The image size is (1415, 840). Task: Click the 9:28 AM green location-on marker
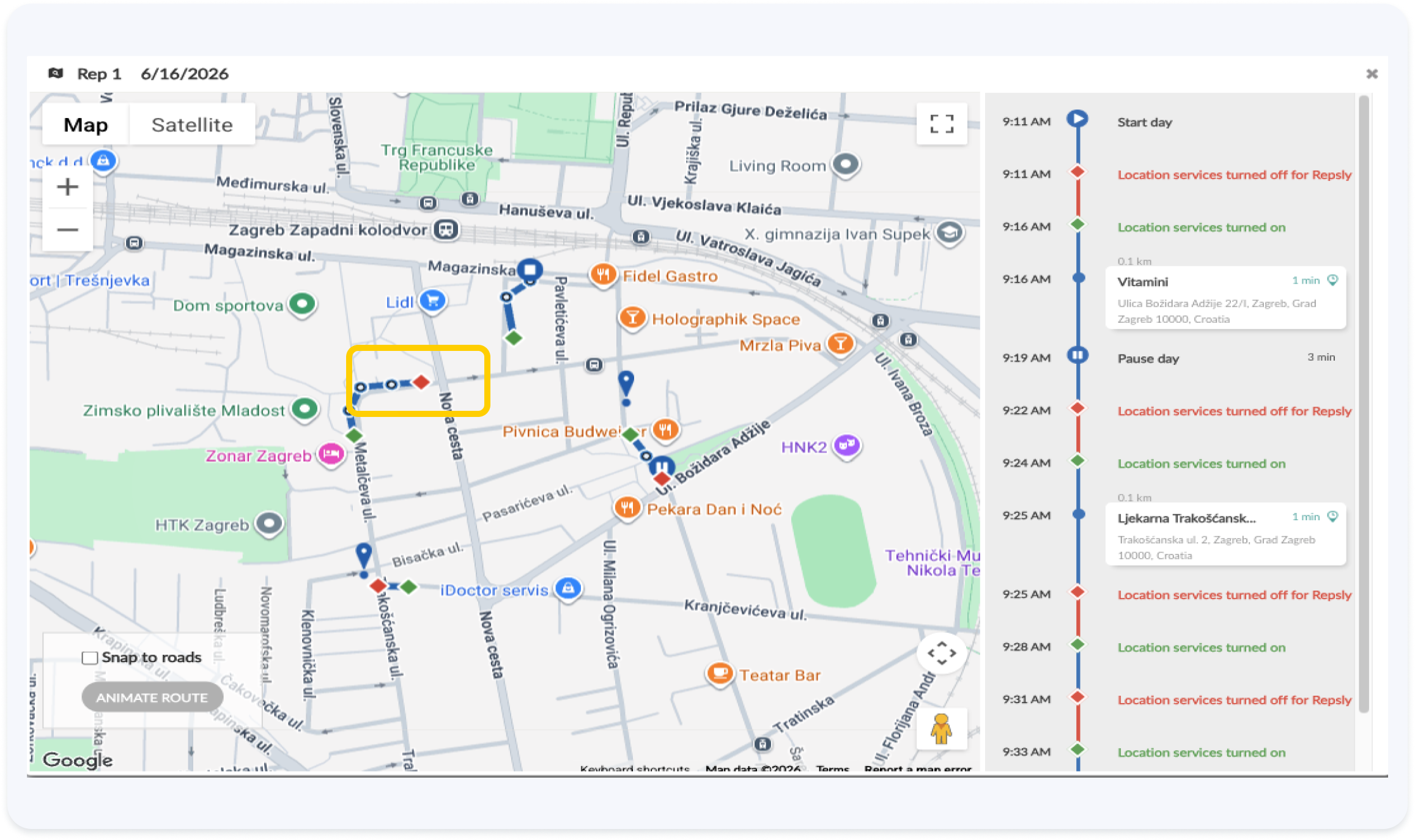[1077, 644]
